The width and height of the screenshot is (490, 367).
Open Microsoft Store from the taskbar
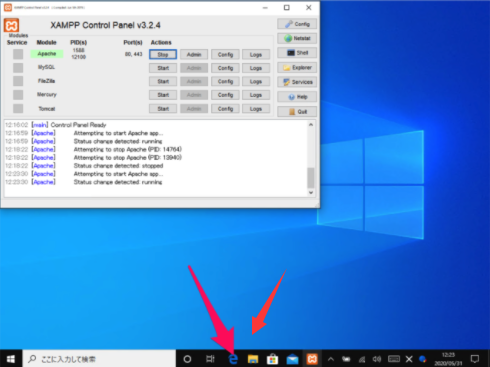[x=272, y=359]
